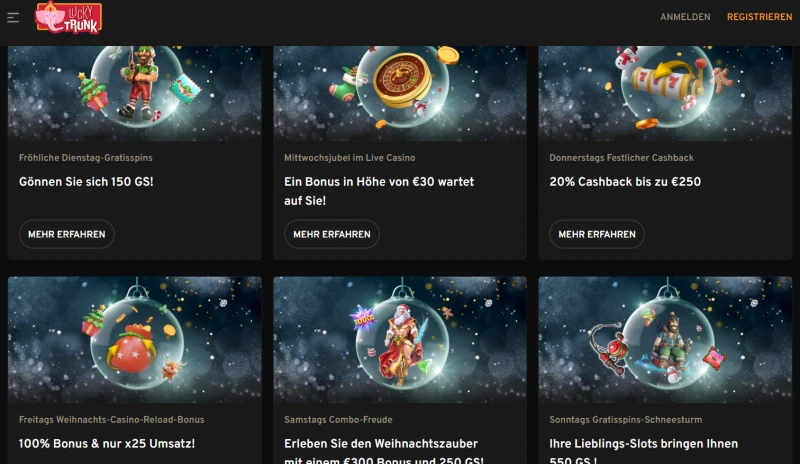Select the 100% Bonus x25 Umsatz heading
Screen dimensions: 800x464
(107, 444)
